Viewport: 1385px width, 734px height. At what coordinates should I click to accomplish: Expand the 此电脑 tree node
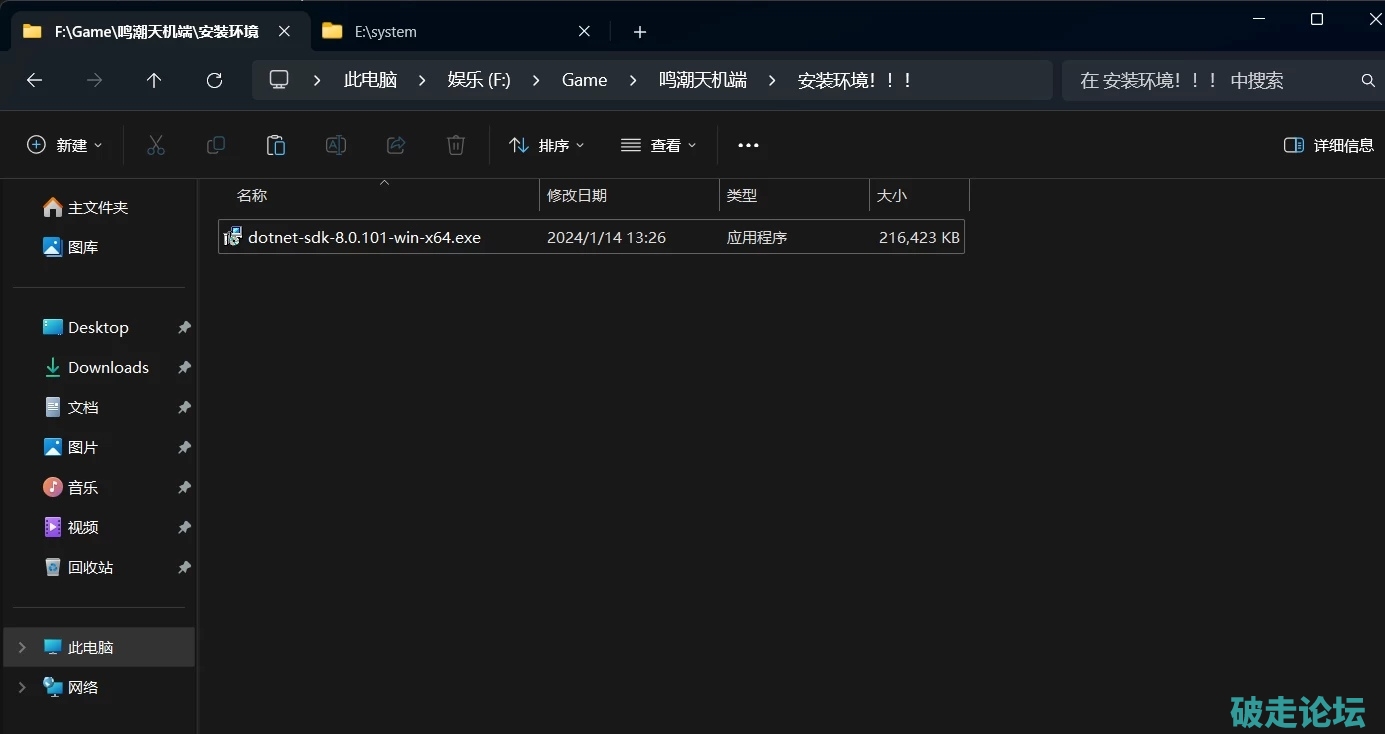tap(22, 647)
